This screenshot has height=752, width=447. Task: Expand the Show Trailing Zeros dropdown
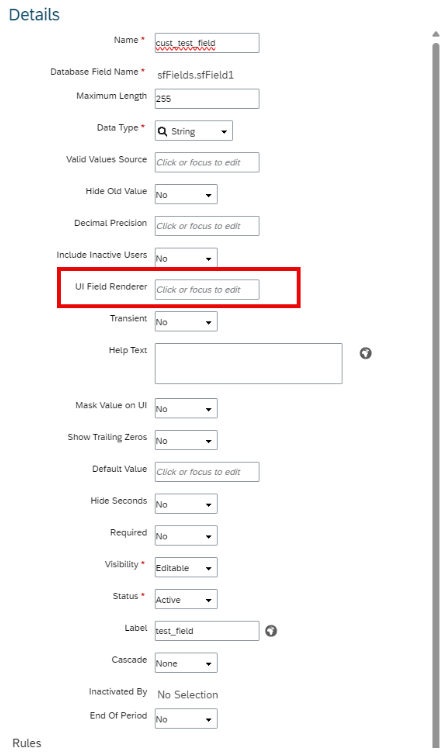pos(186,440)
